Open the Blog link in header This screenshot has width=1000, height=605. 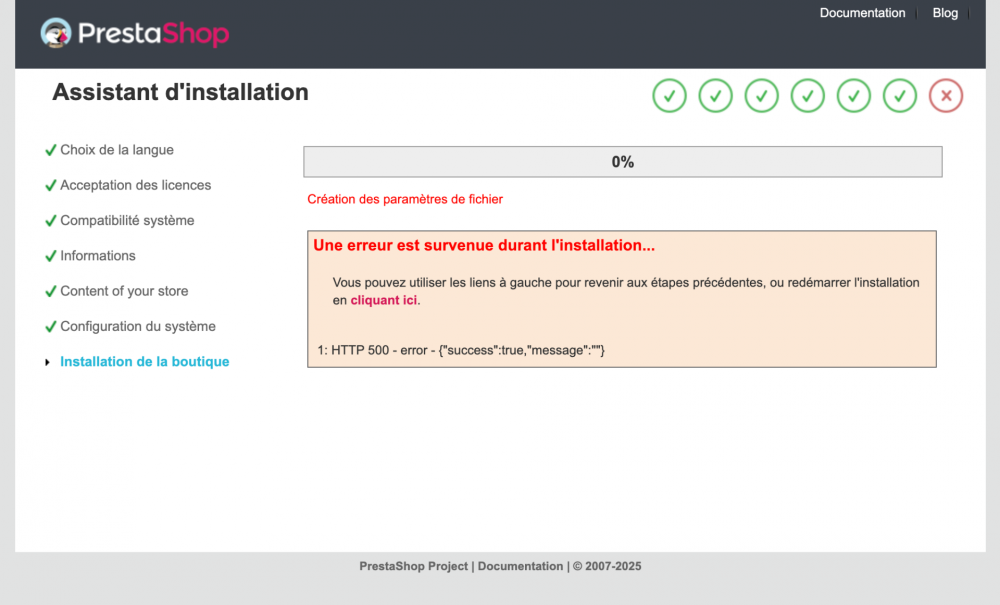[x=945, y=13]
